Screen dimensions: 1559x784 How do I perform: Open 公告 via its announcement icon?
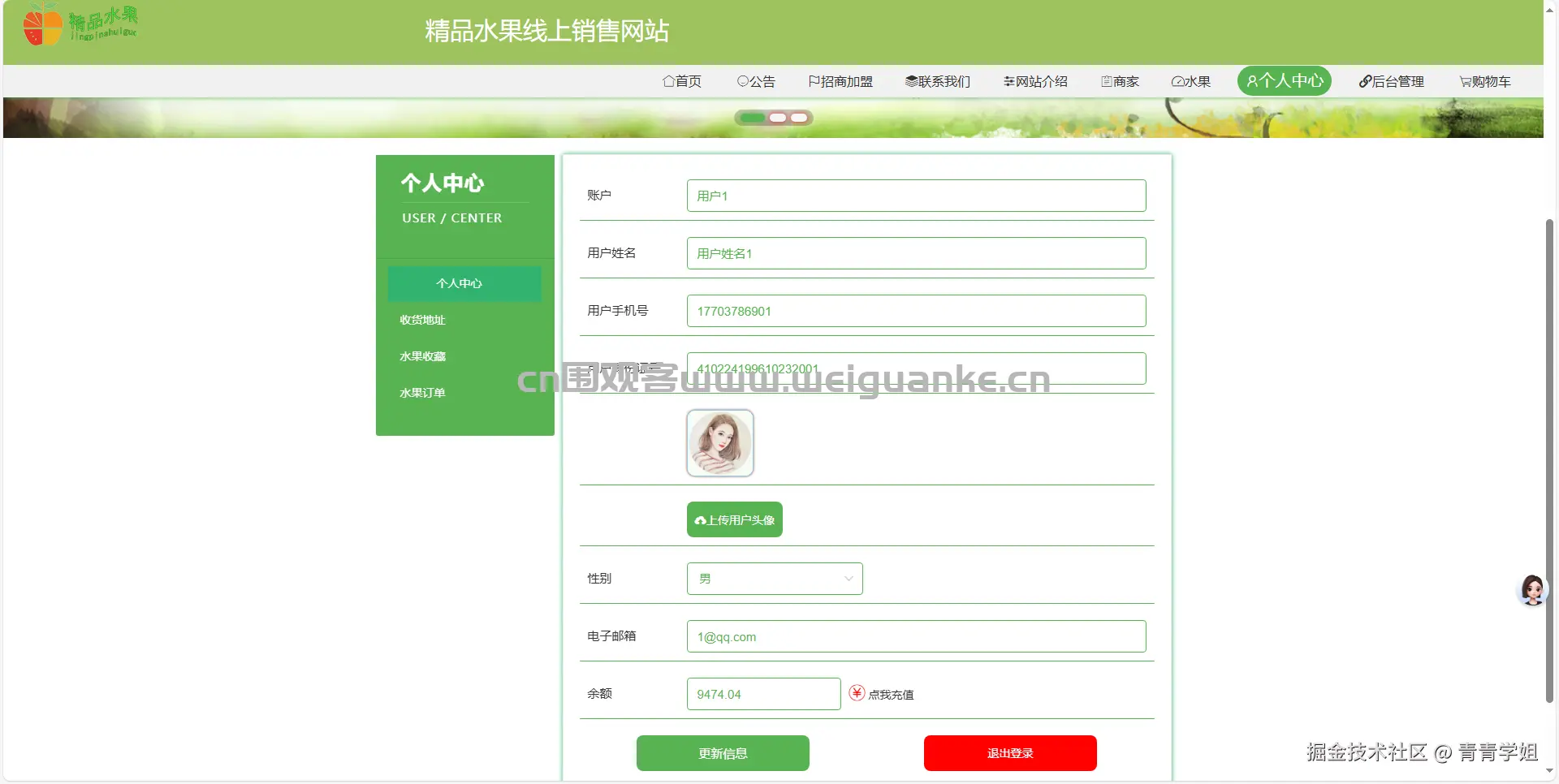click(x=742, y=81)
